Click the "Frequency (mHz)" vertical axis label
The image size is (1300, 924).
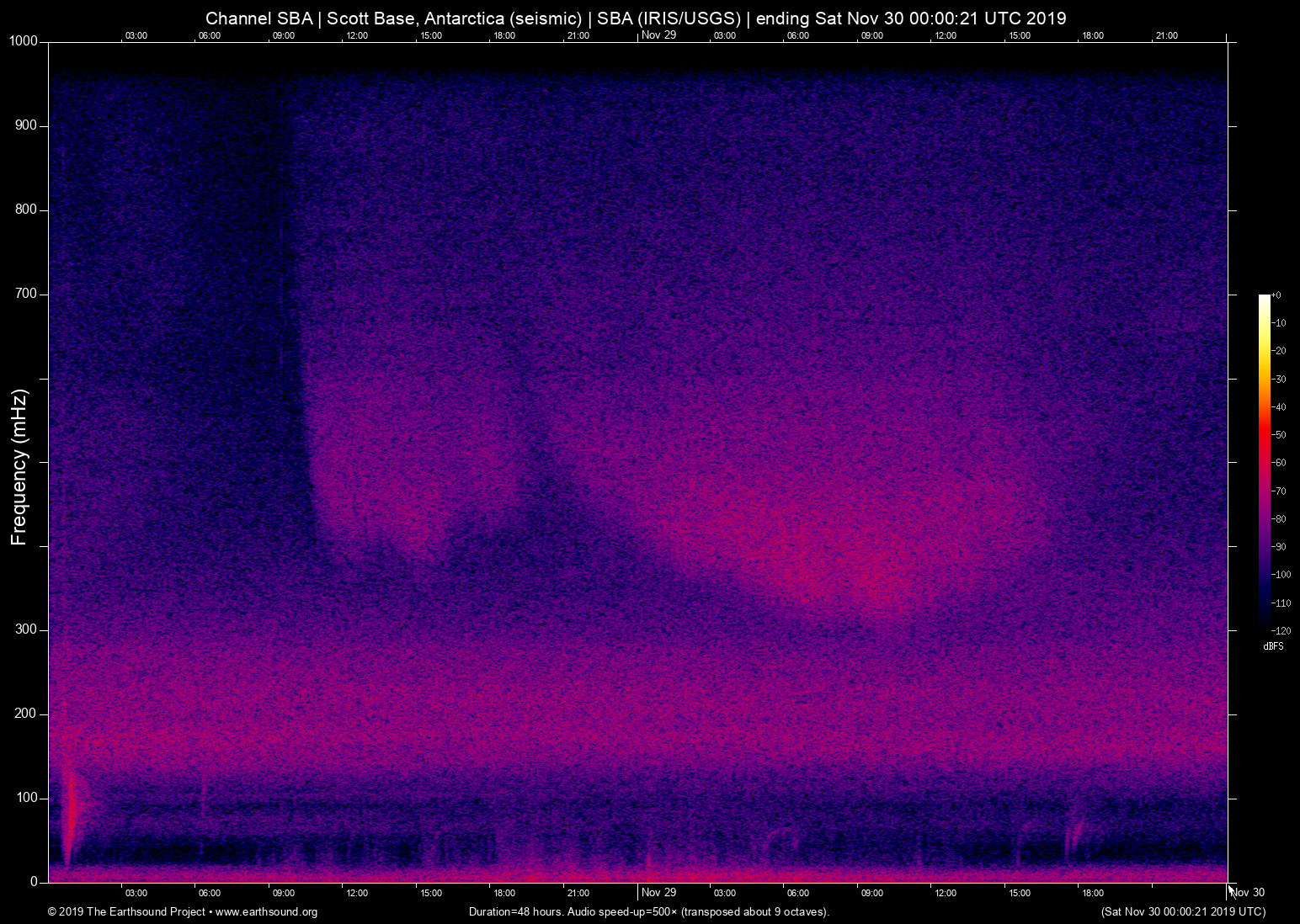point(19,467)
